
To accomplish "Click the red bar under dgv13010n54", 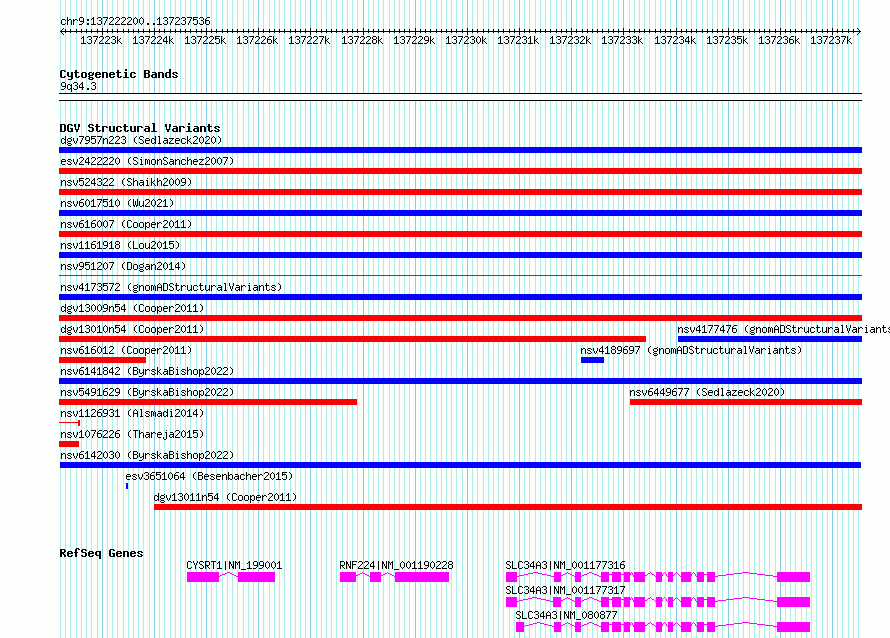I will tap(352, 339).
